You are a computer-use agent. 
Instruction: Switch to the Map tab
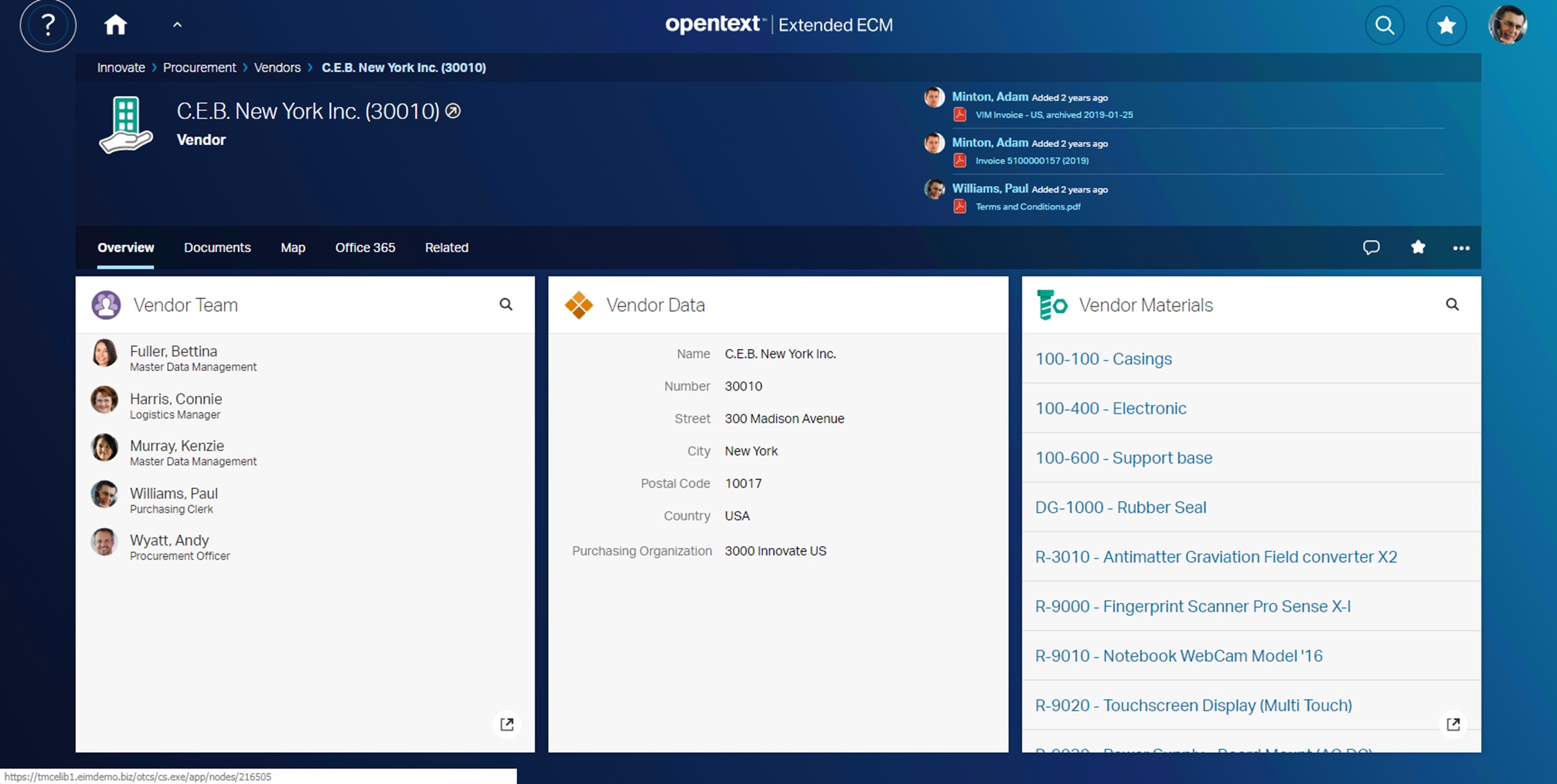[x=293, y=248]
